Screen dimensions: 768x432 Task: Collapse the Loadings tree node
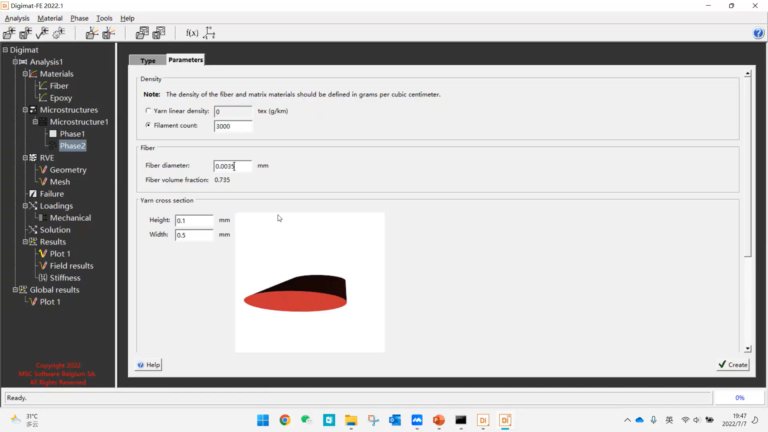tap(25, 206)
